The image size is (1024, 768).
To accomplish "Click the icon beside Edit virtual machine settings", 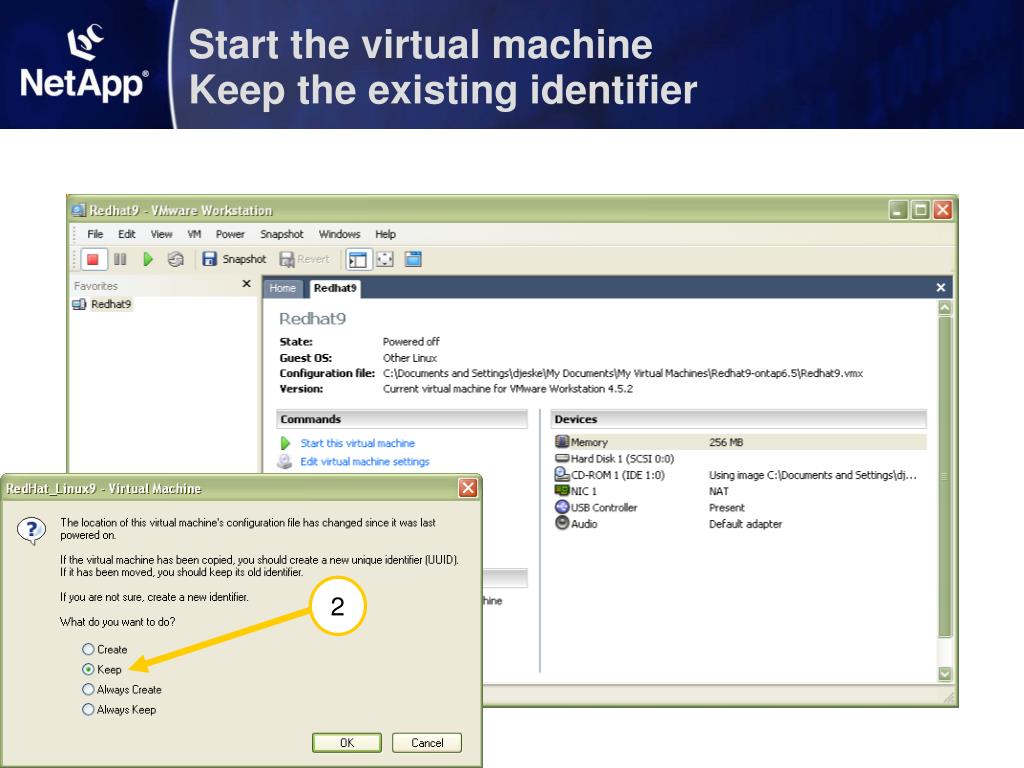I will [285, 462].
